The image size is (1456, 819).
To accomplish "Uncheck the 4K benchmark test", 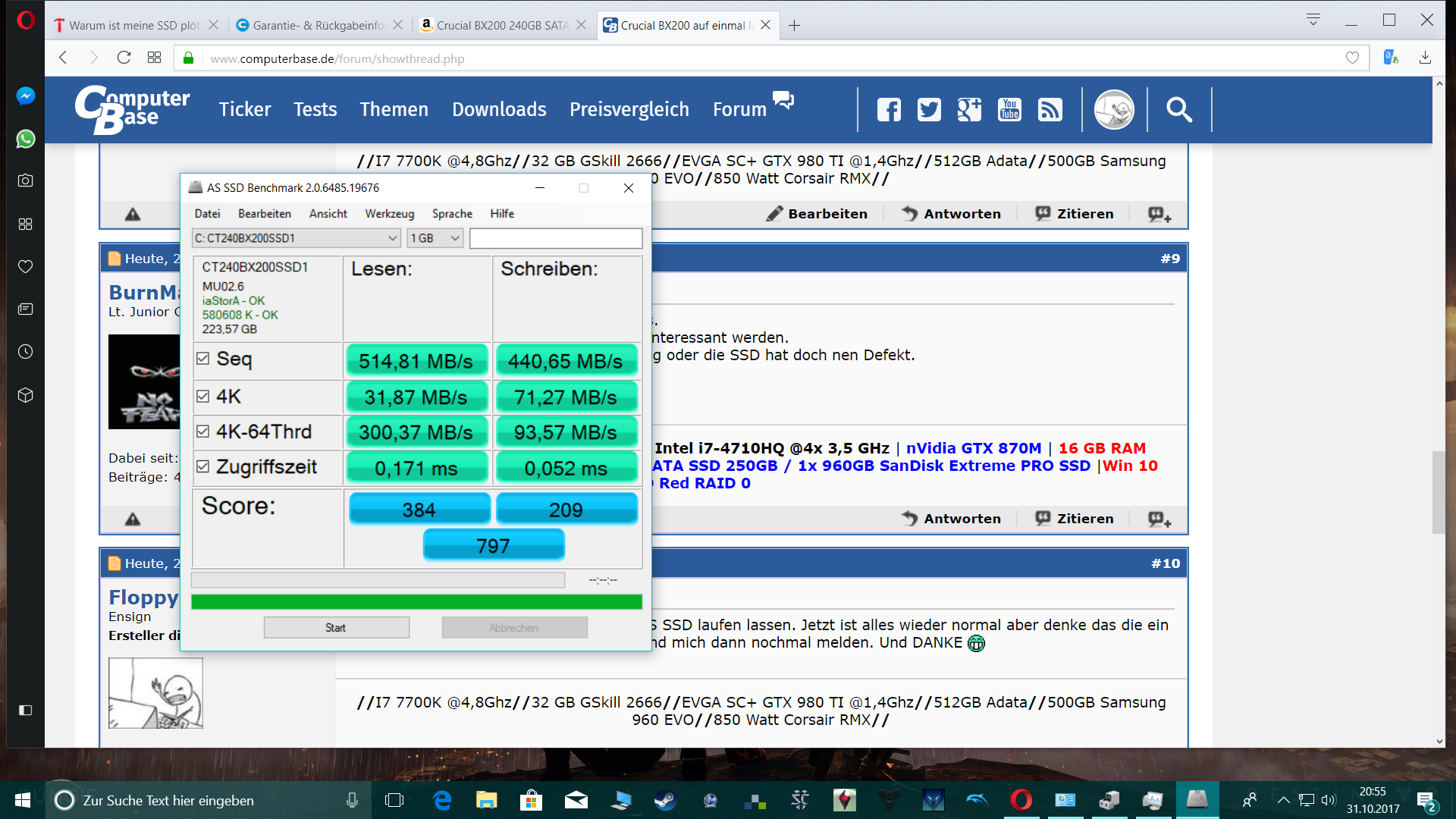I will 202,396.
